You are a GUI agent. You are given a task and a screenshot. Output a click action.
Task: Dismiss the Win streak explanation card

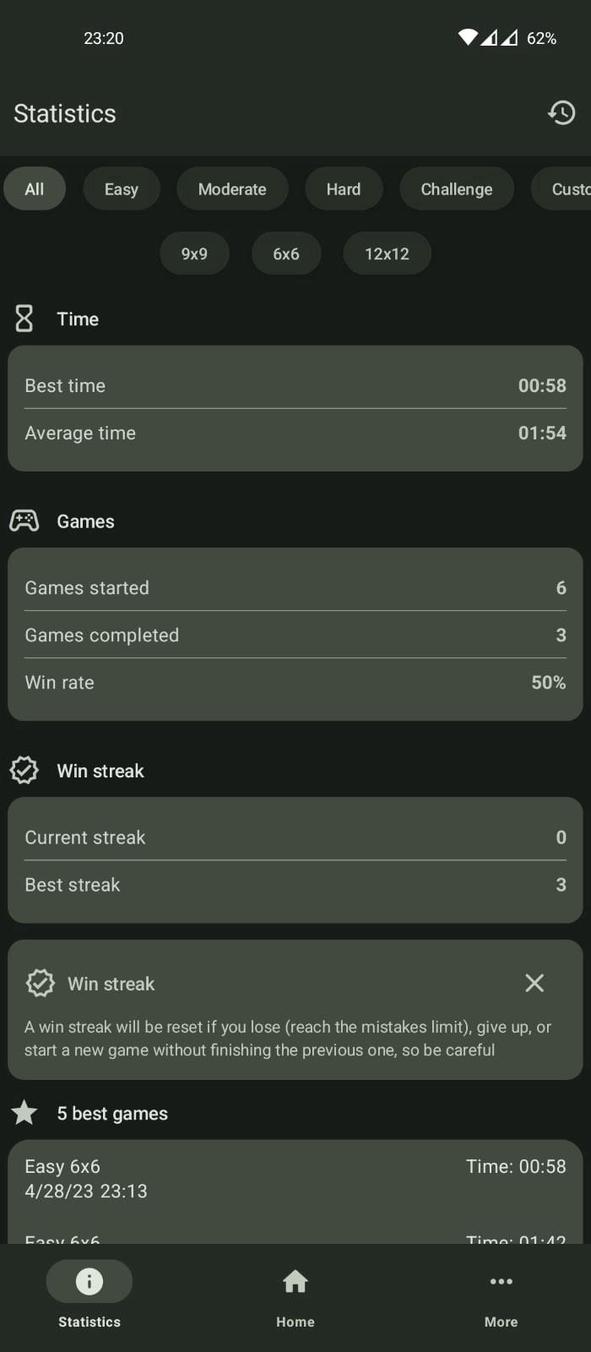[x=534, y=983]
